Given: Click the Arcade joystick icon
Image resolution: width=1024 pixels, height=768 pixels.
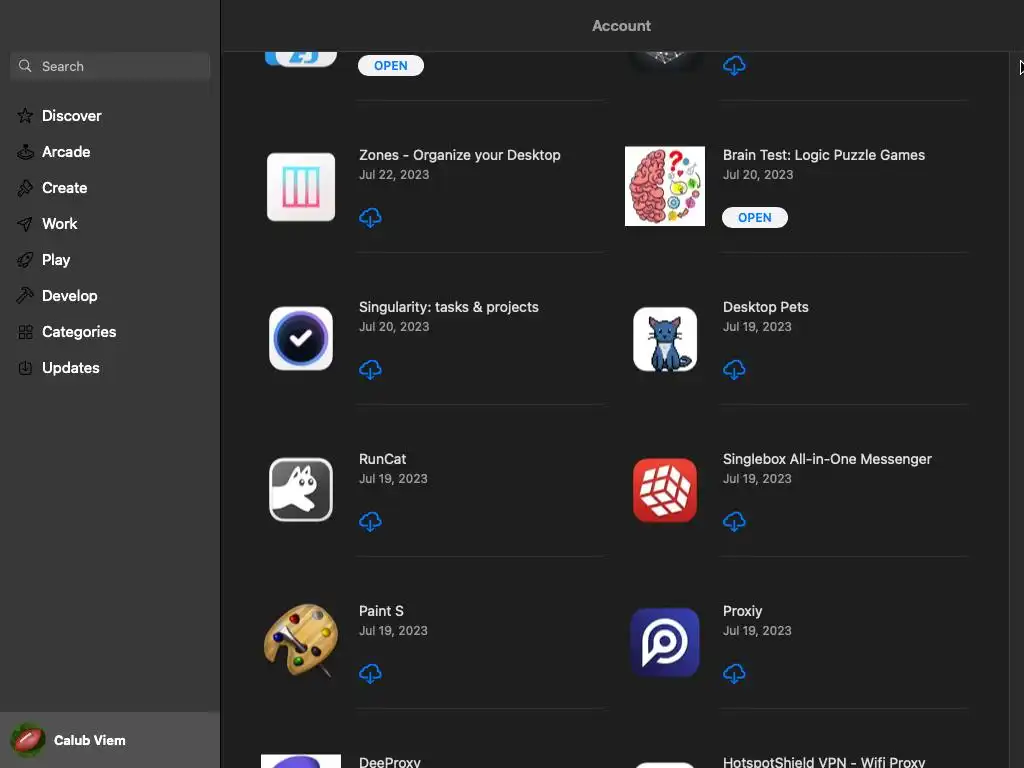Looking at the screenshot, I should tap(25, 152).
